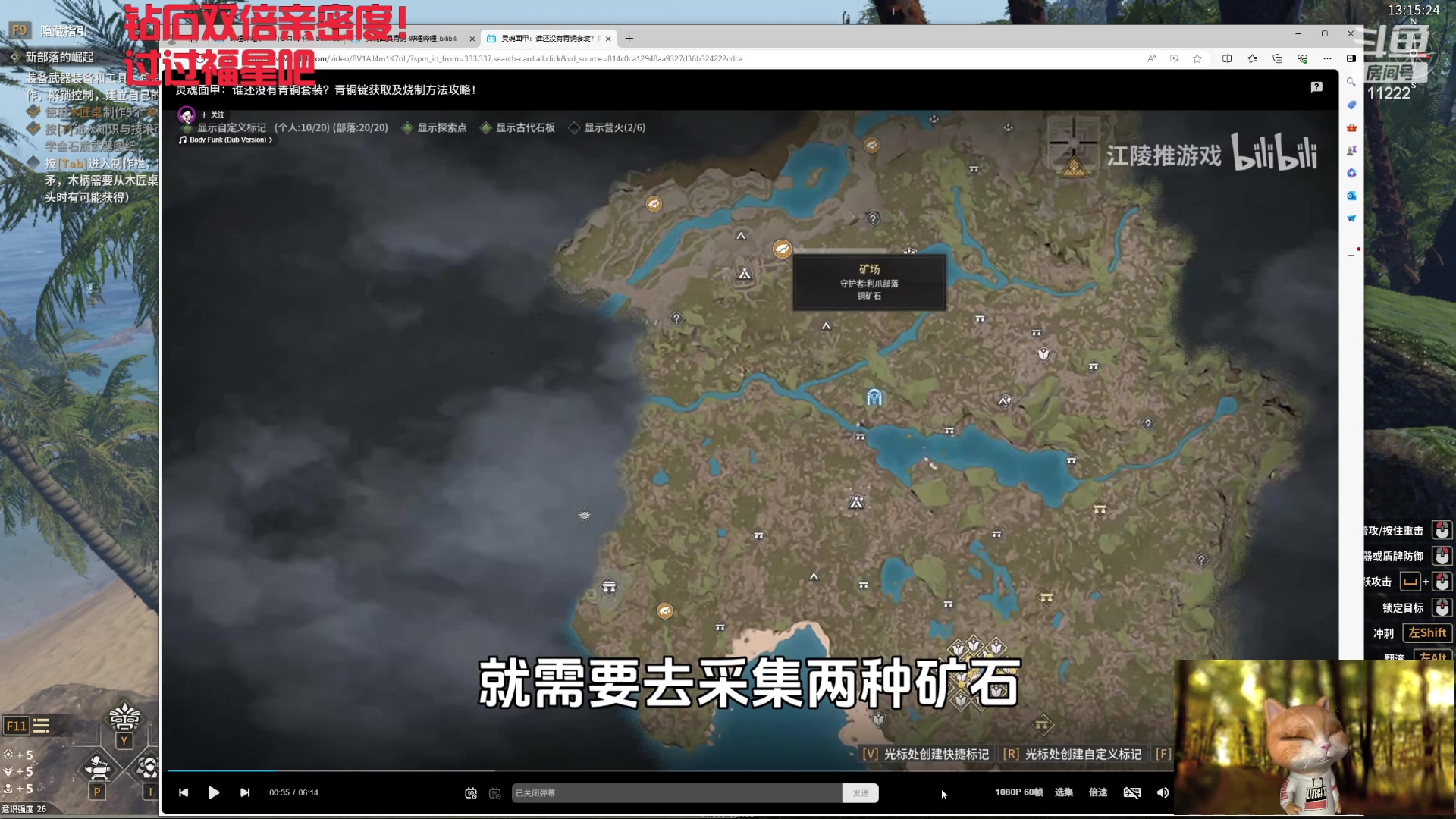Screen dimensions: 1456x819
Task: Open the 倍速 playback speed menu
Action: [1098, 792]
